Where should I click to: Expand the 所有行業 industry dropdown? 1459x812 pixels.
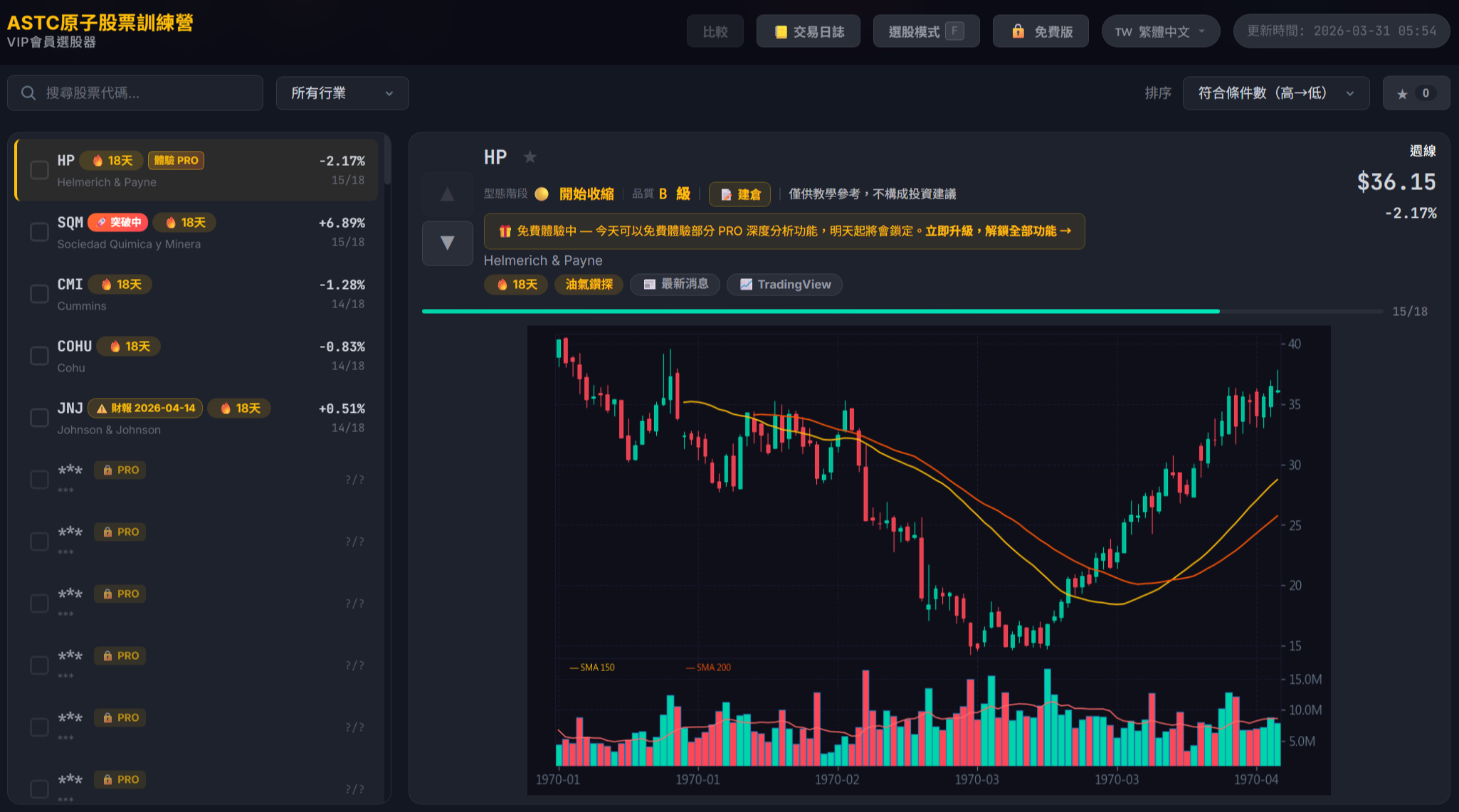[342, 93]
